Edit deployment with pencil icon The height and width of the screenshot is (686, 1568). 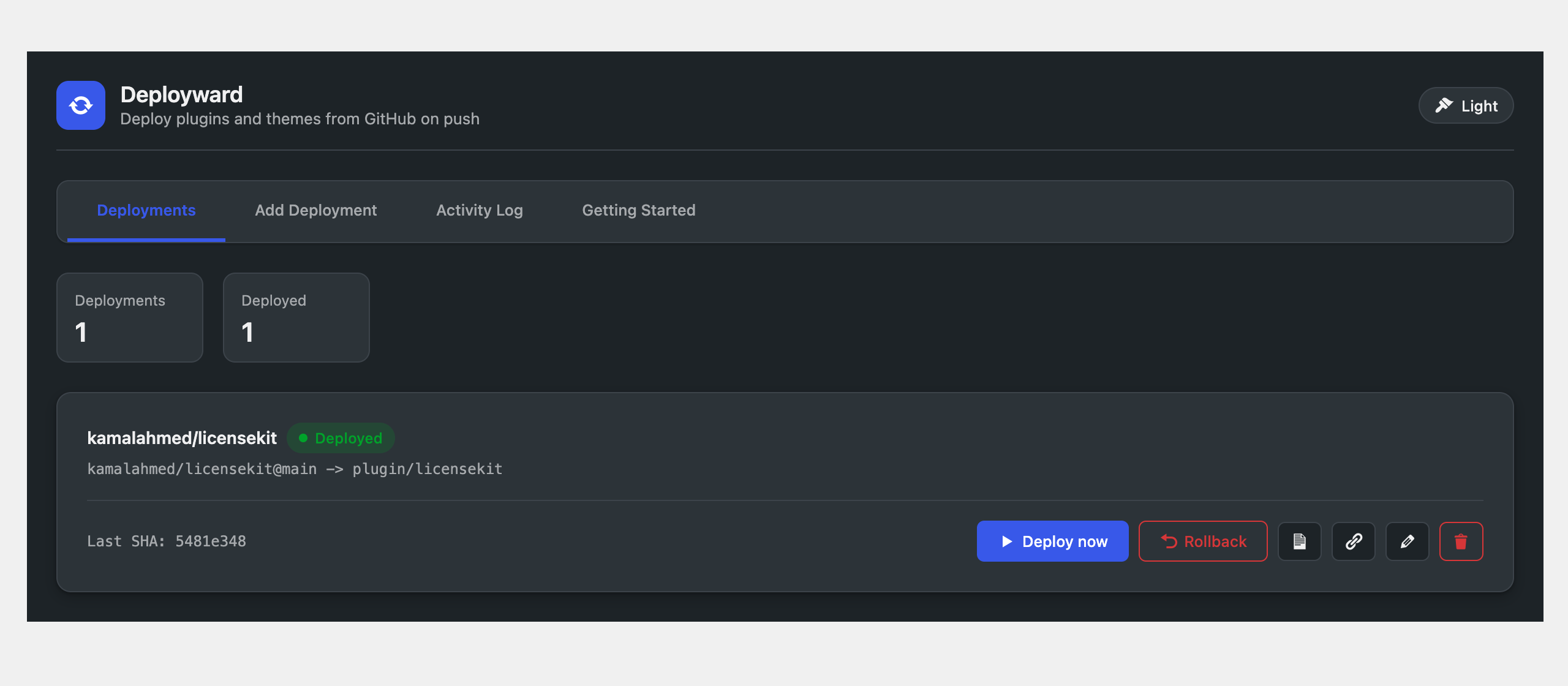tap(1408, 541)
